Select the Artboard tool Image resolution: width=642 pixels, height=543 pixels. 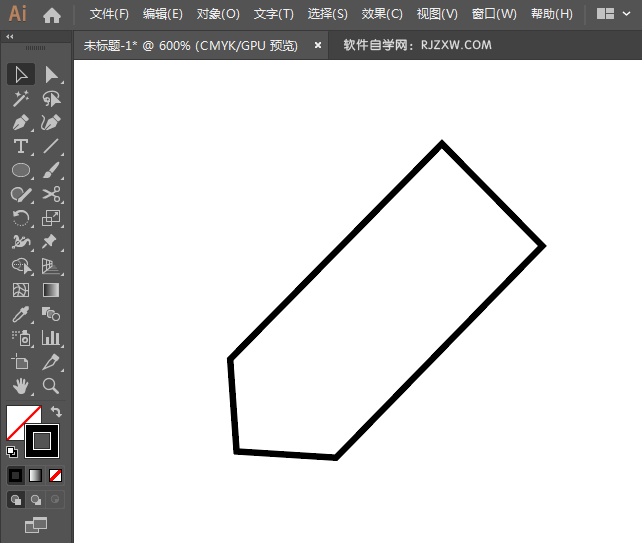pos(21,362)
